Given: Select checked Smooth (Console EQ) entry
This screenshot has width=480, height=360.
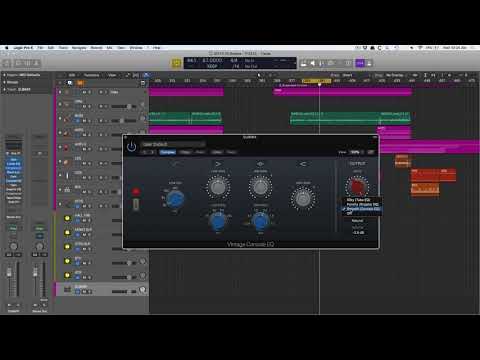Looking at the screenshot, I should 362,209.
